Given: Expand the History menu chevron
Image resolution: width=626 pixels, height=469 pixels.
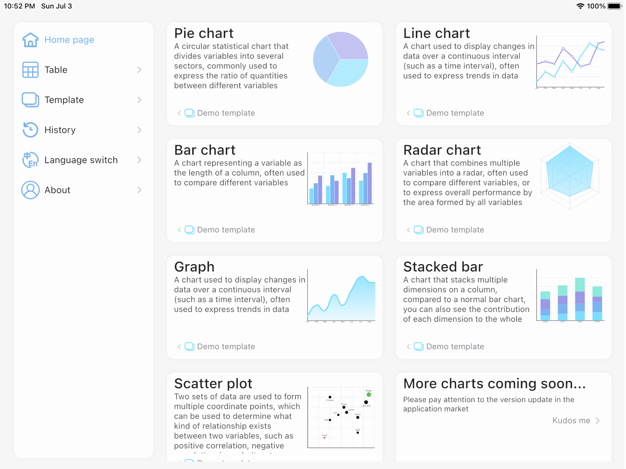Looking at the screenshot, I should tap(139, 130).
